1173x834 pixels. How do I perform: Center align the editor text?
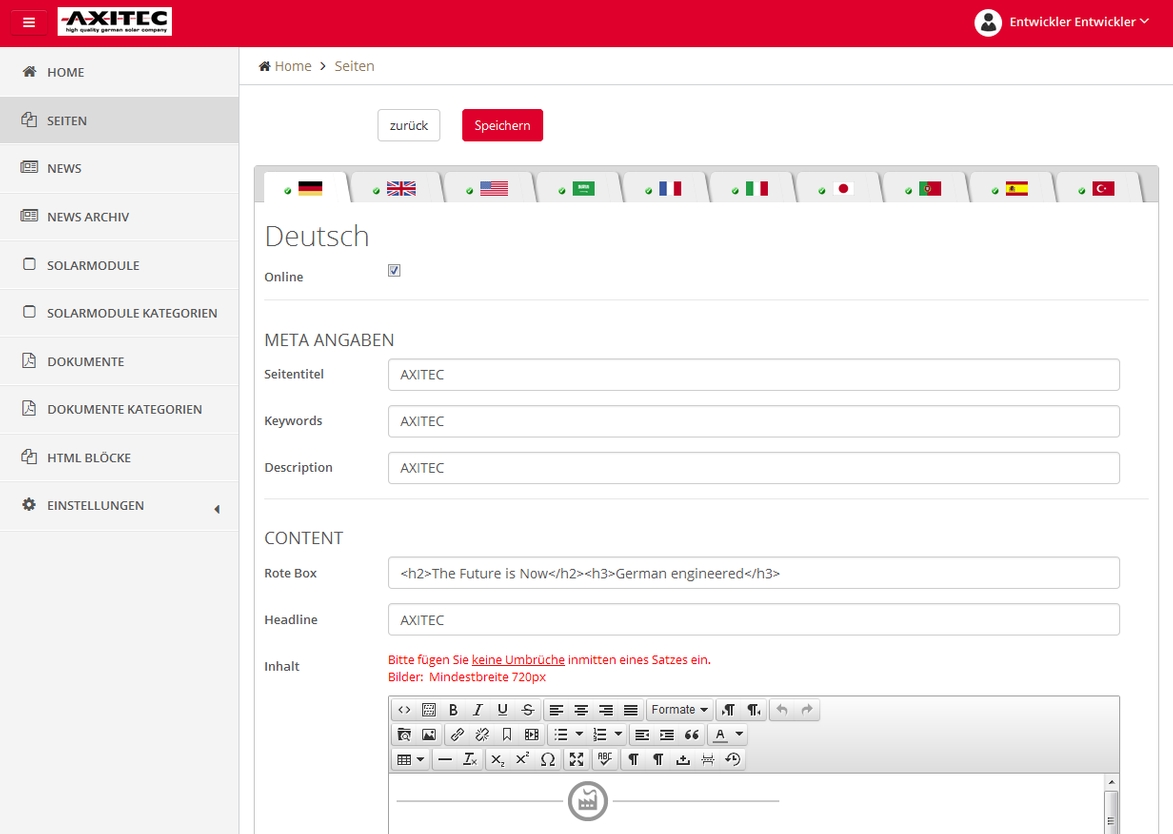tap(581, 710)
